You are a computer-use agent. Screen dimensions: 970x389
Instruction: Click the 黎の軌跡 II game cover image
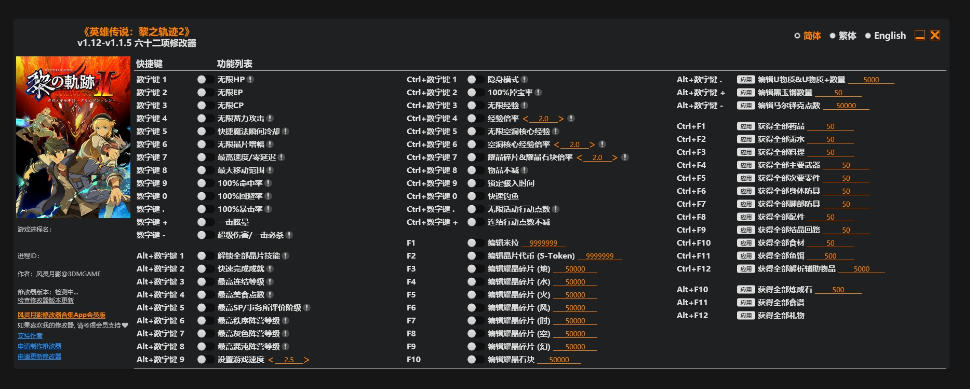pyautogui.click(x=73, y=137)
